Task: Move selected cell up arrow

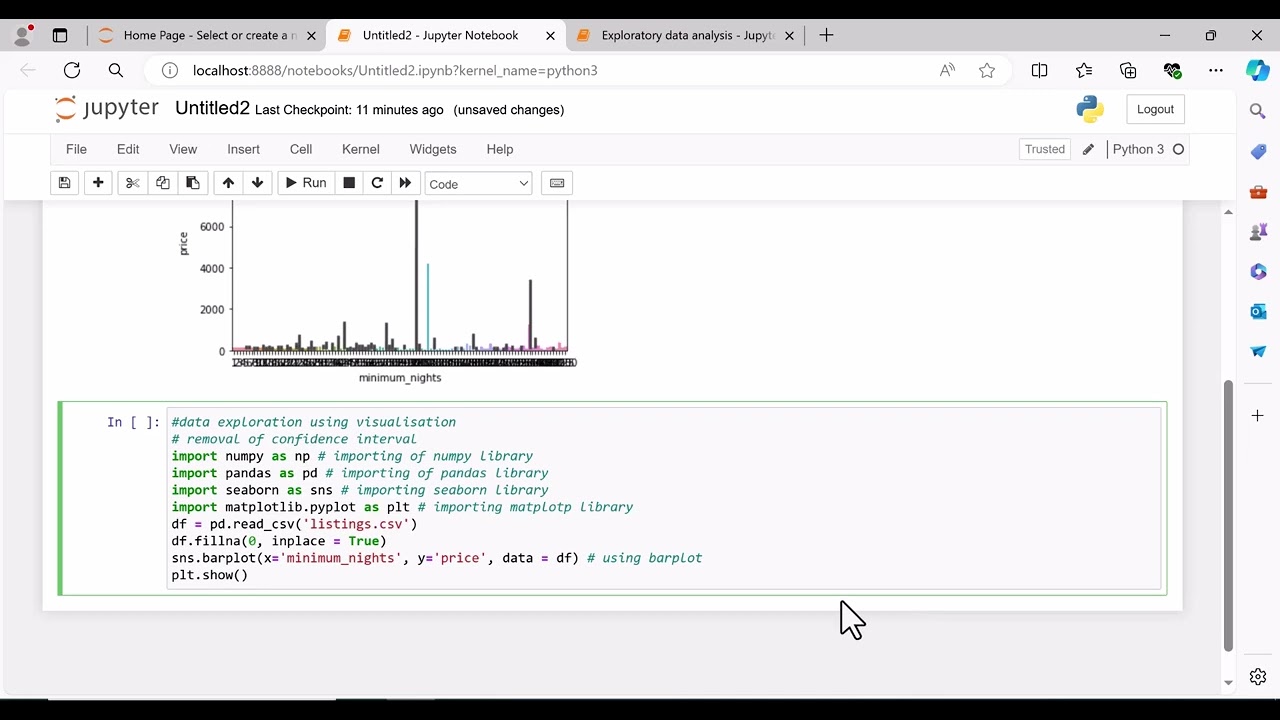Action: [228, 183]
